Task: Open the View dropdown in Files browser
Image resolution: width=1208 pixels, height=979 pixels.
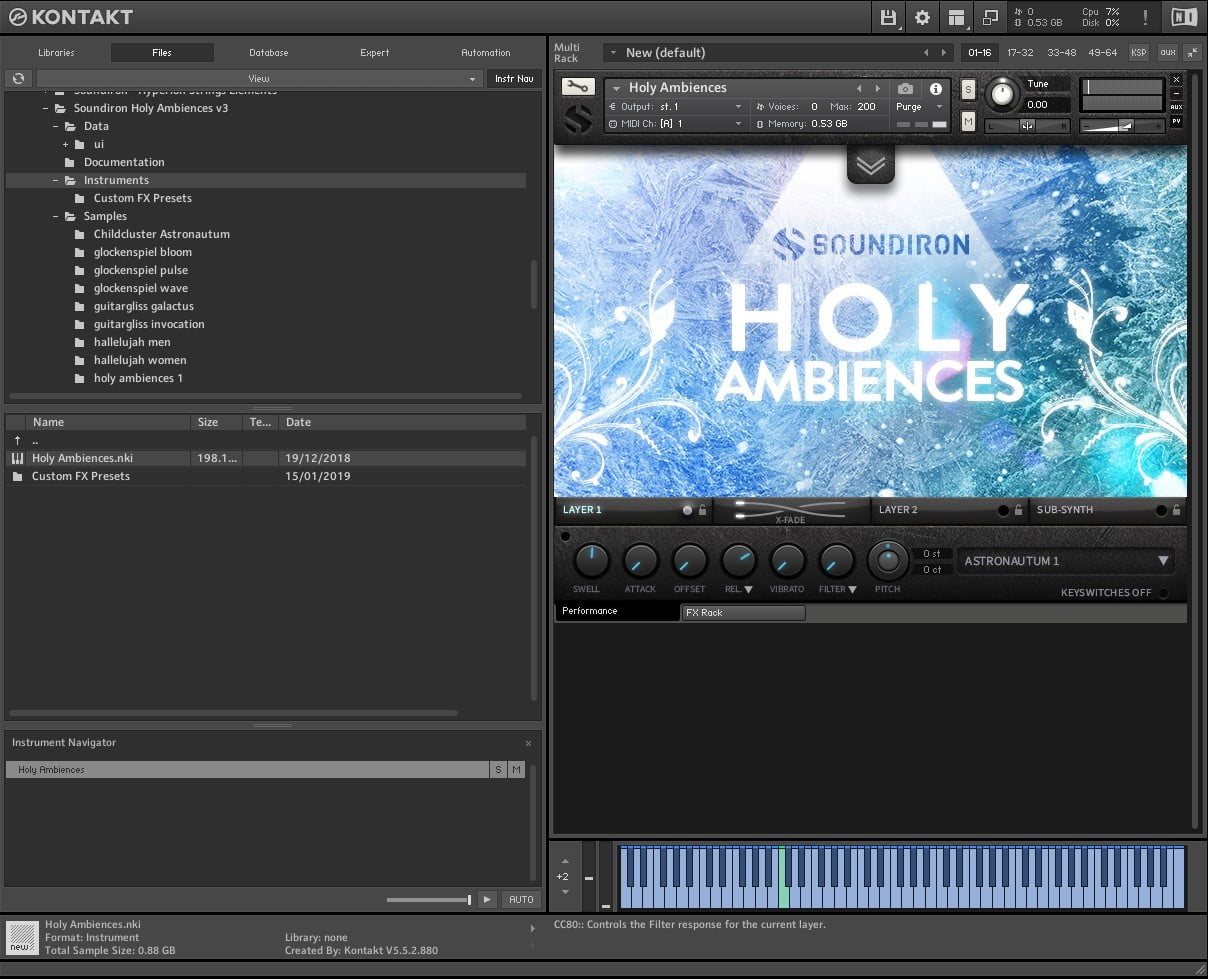Action: click(259, 78)
